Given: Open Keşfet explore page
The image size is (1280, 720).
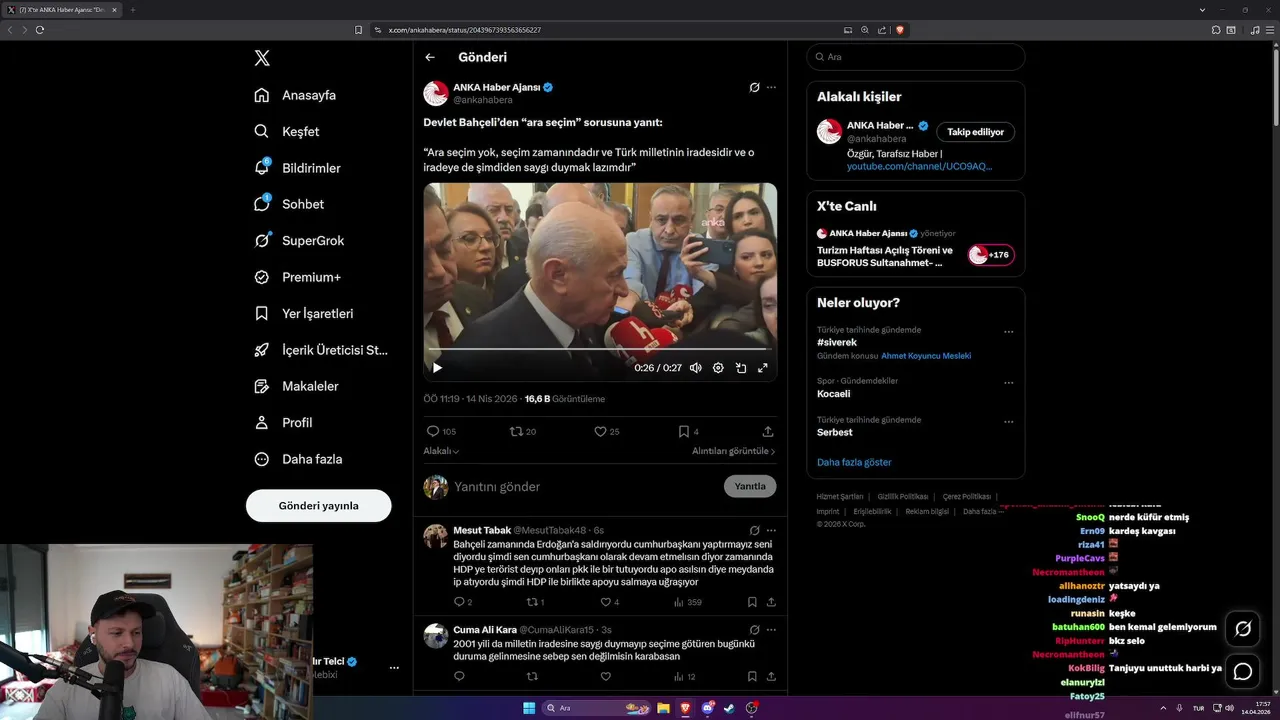Looking at the screenshot, I should (287, 131).
